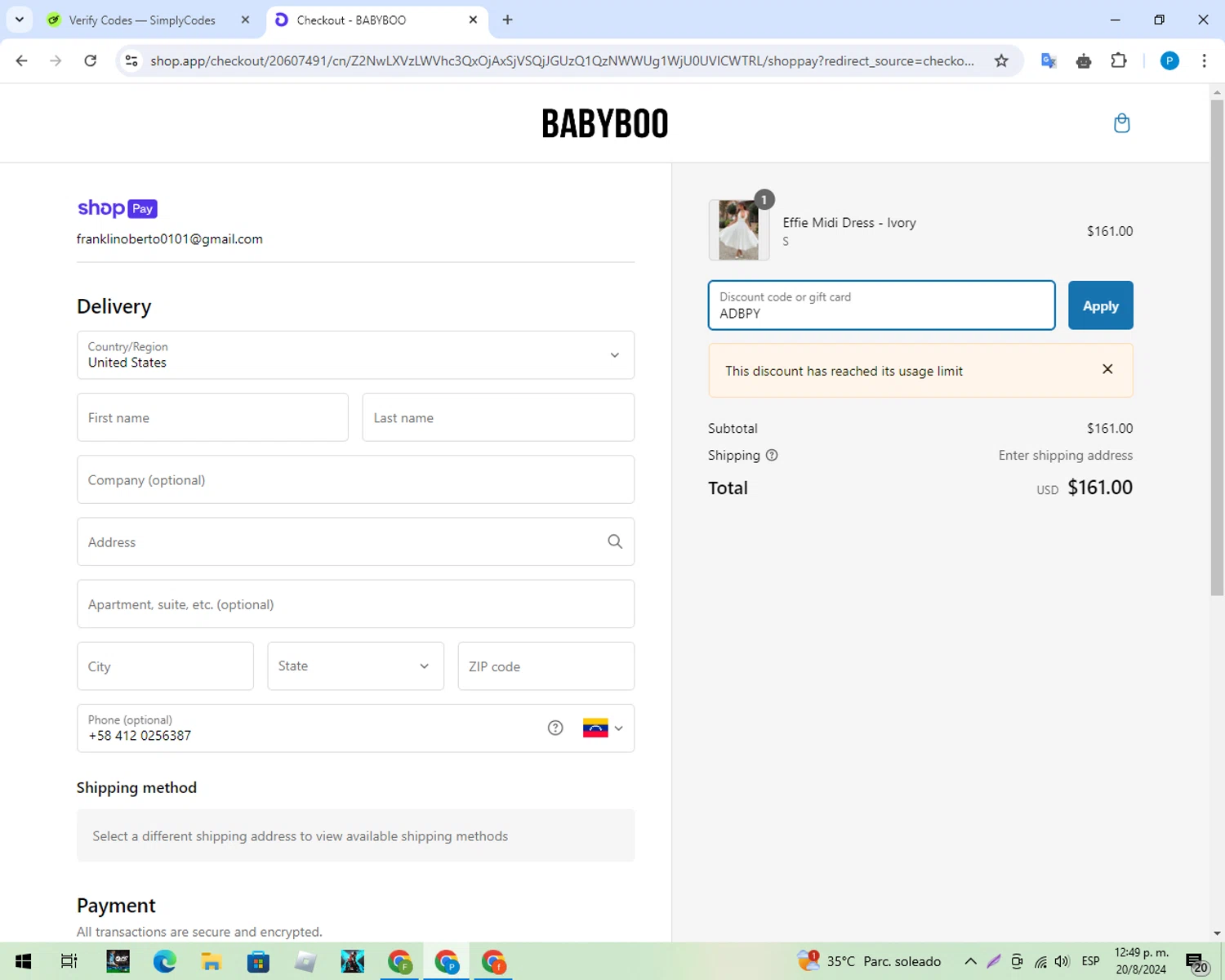Click the BABYBOO store logo
Viewport: 1225px width, 980px height.
coord(605,123)
